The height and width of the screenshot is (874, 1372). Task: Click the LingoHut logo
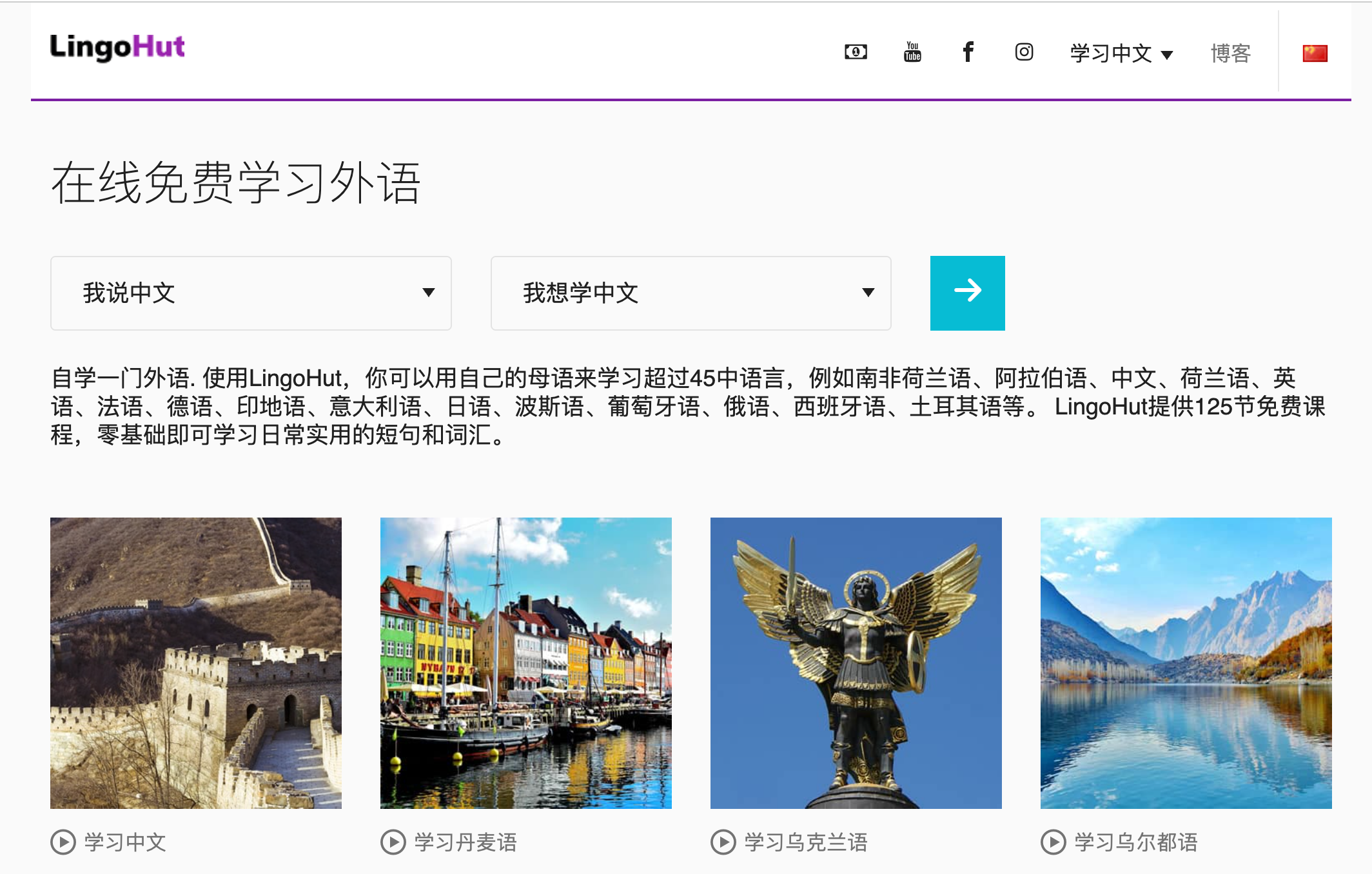pyautogui.click(x=117, y=47)
